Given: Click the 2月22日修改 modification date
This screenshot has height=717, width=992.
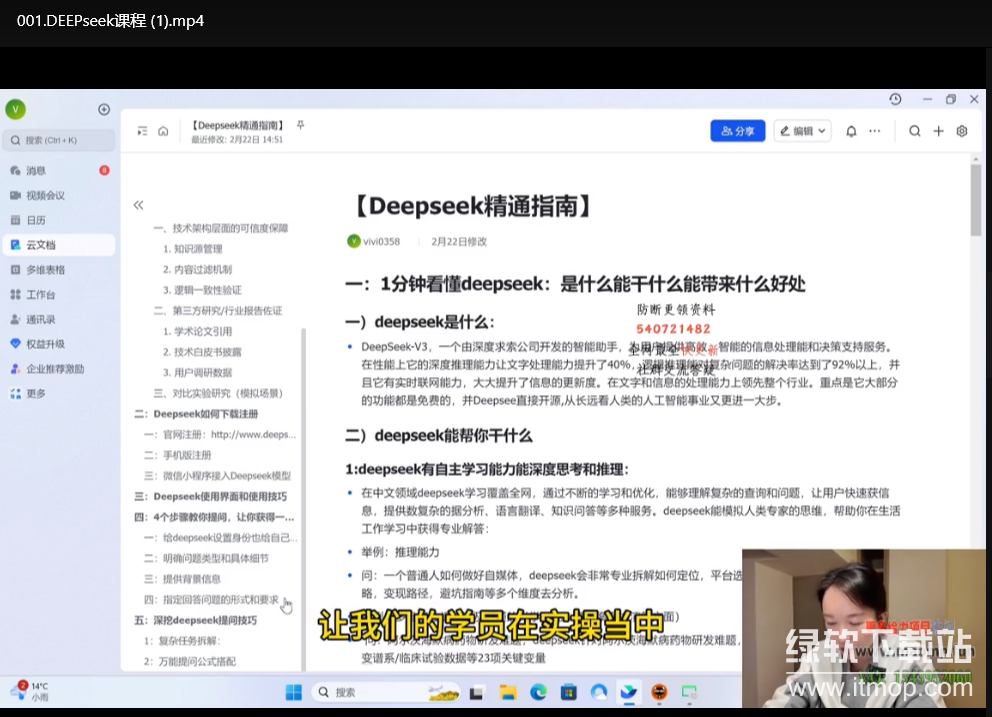Looking at the screenshot, I should [x=459, y=242].
